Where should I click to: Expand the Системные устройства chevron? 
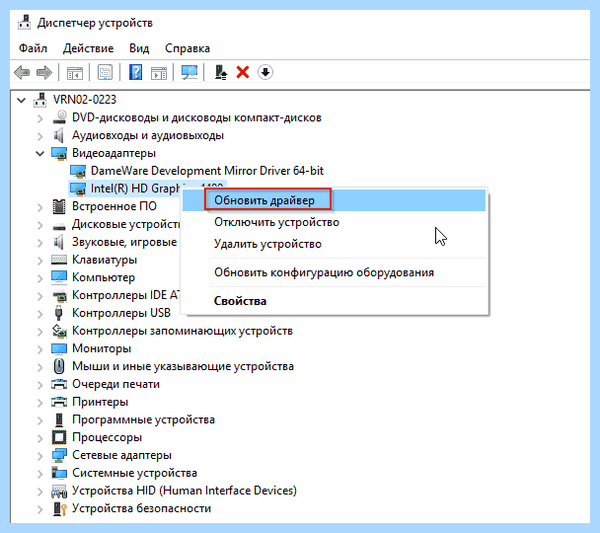(x=40, y=474)
